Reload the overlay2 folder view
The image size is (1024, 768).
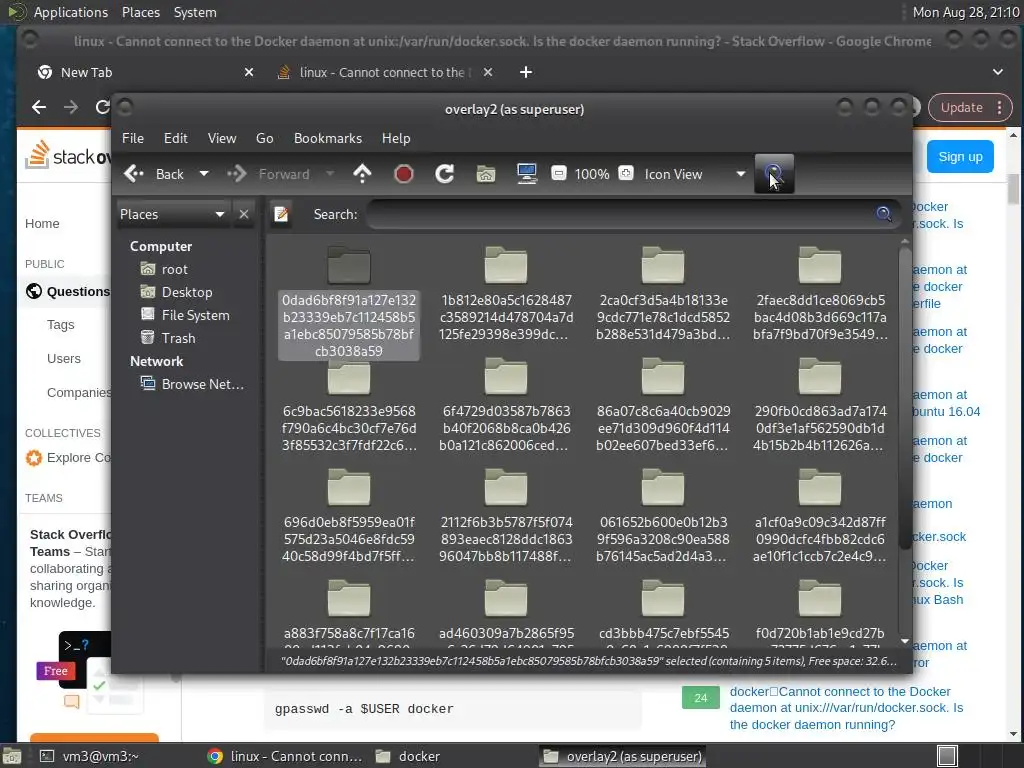click(x=445, y=174)
